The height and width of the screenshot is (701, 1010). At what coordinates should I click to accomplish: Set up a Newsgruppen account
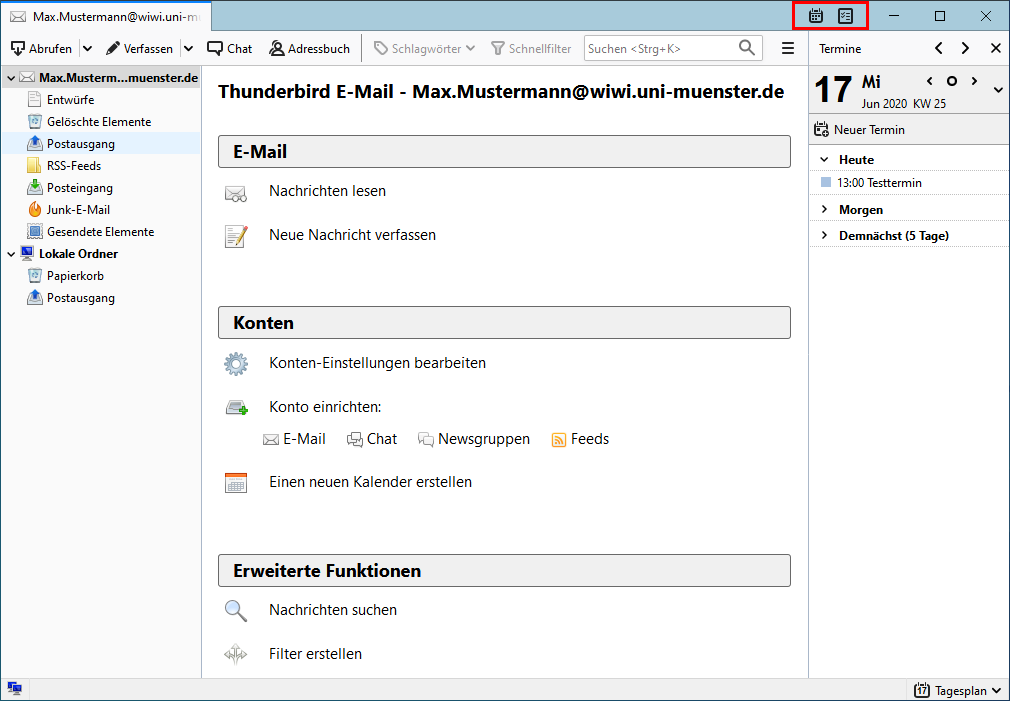click(x=474, y=439)
